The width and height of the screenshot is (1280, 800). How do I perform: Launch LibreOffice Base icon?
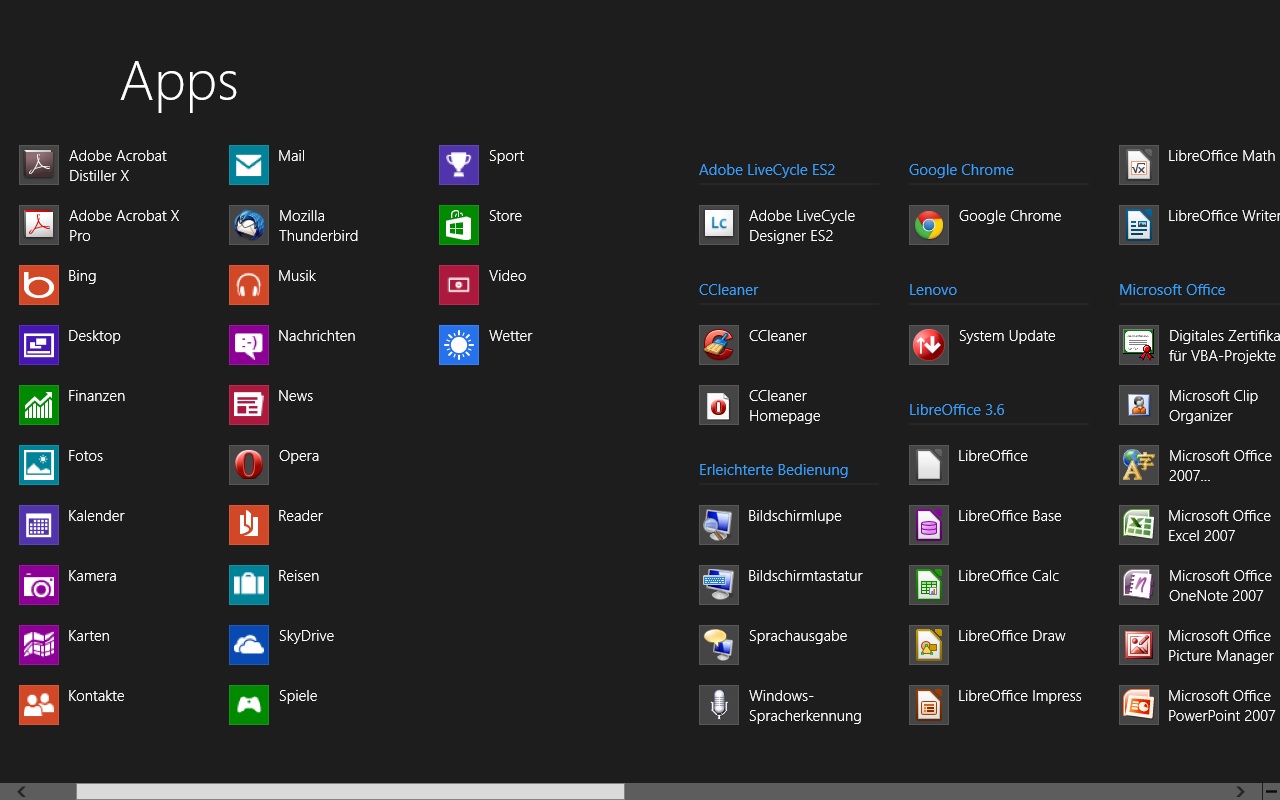pyautogui.click(x=929, y=525)
